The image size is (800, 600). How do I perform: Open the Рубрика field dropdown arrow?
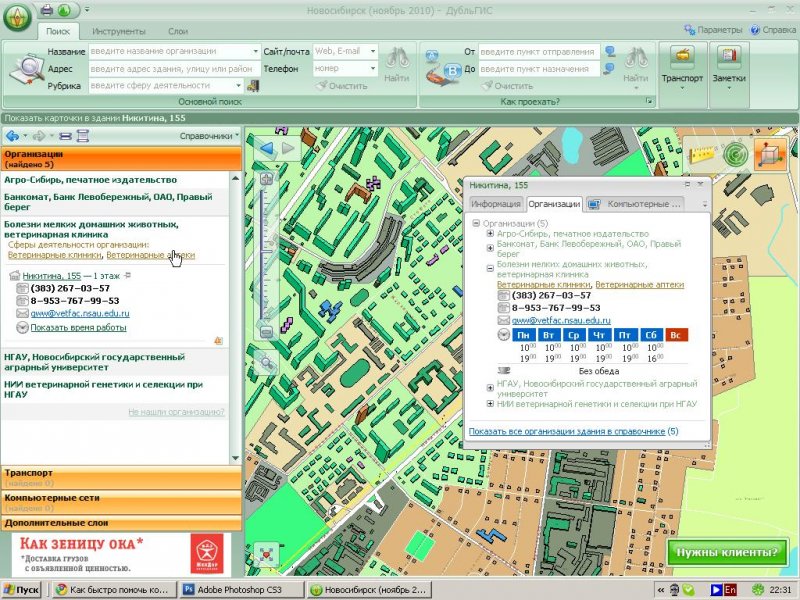(238, 86)
